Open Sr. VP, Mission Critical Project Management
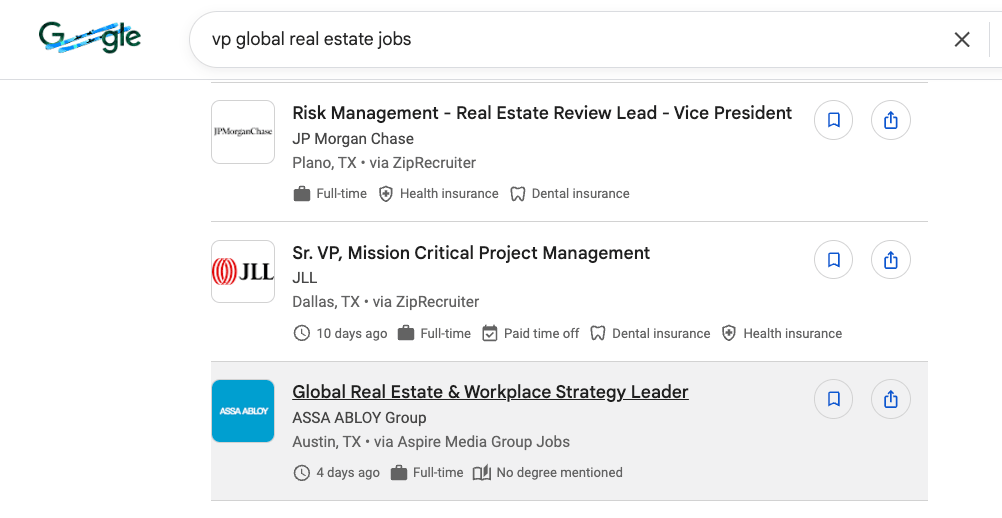This screenshot has width=1002, height=518. coord(471,253)
